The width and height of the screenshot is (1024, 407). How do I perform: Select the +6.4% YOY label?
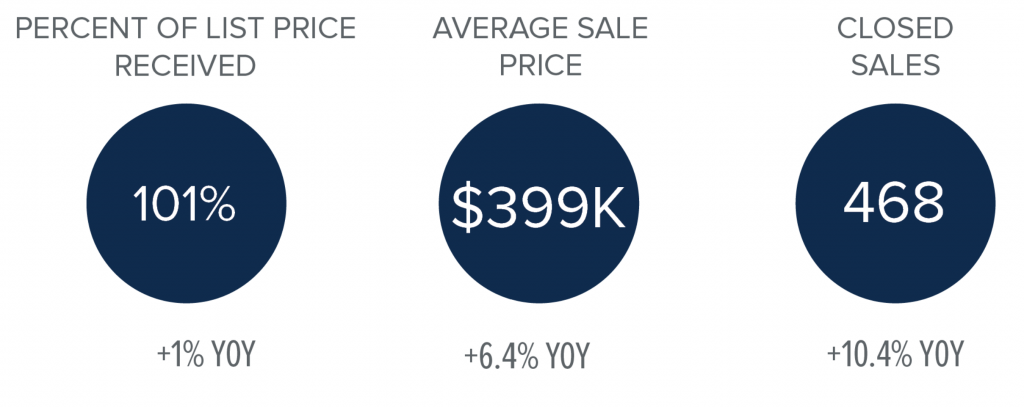[526, 356]
